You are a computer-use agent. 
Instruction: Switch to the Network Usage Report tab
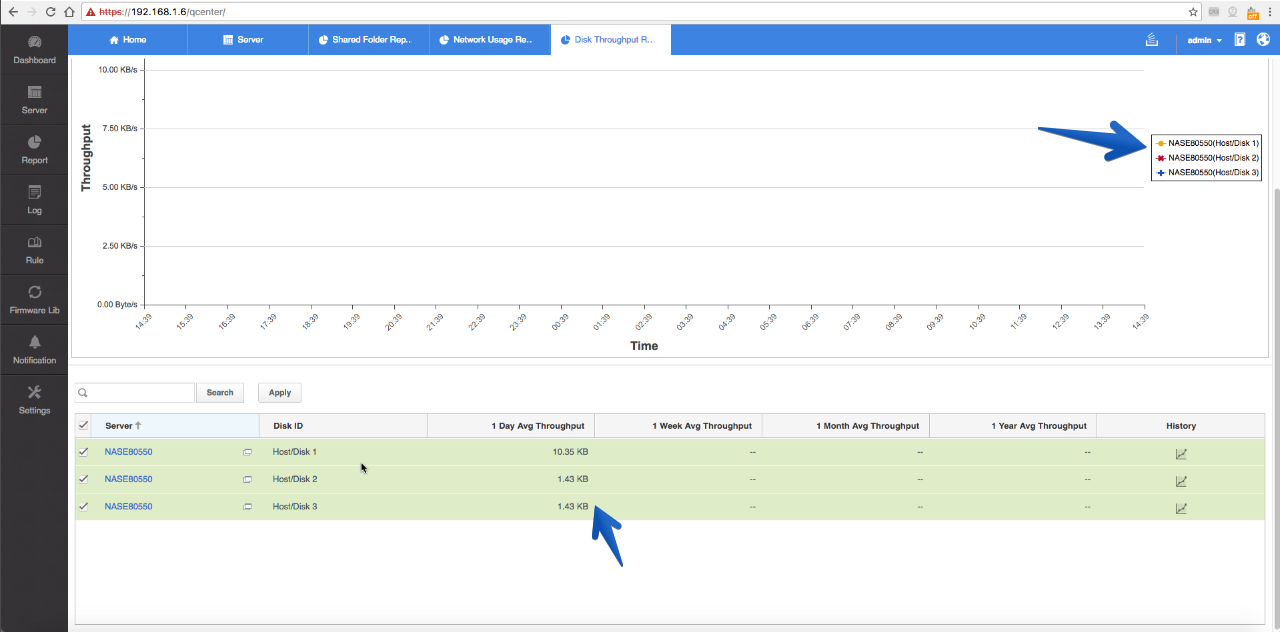coord(489,40)
